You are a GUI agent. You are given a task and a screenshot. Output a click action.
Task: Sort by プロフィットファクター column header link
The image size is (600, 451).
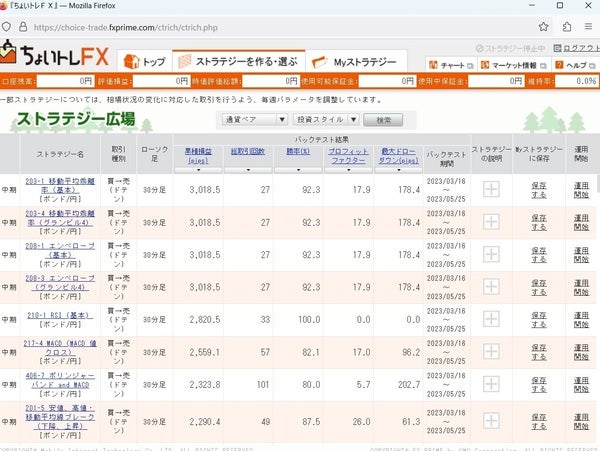click(x=348, y=156)
